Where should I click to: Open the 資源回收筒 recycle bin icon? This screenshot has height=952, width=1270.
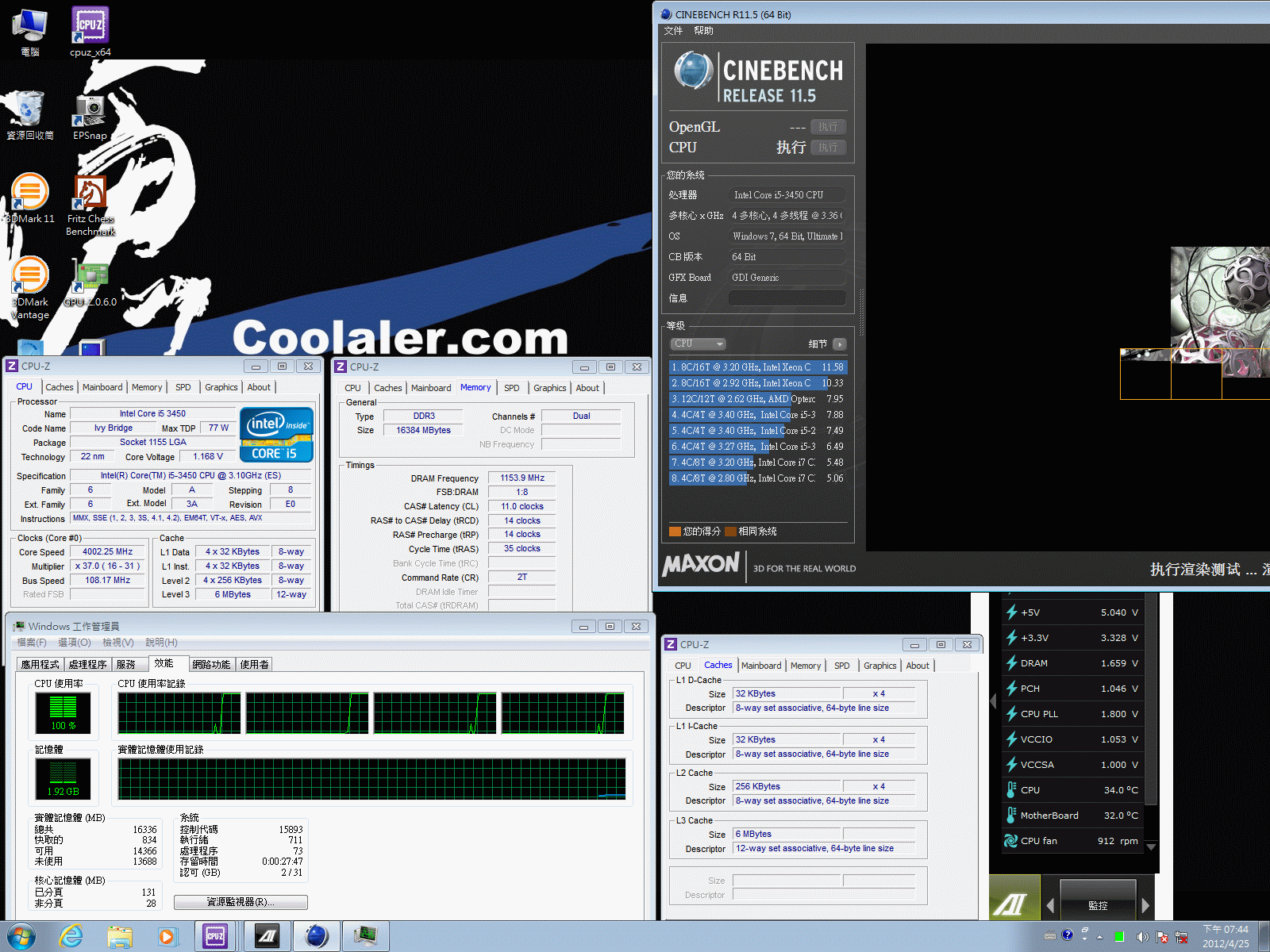(x=30, y=115)
